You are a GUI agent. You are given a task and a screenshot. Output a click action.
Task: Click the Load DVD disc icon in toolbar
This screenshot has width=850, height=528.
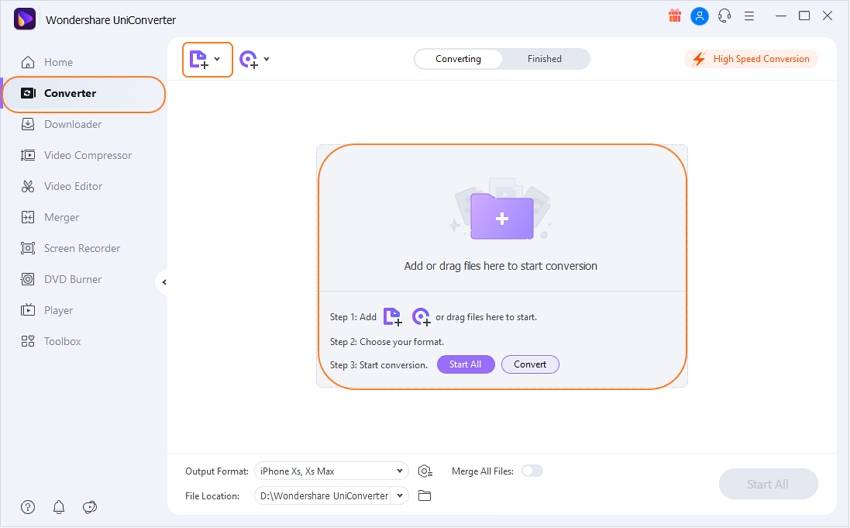click(249, 60)
